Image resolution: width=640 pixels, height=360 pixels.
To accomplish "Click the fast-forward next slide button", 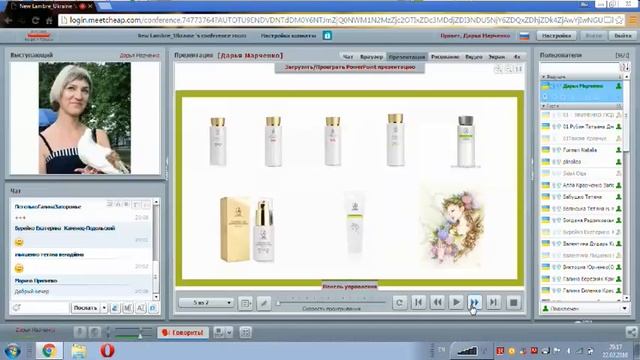I will tap(474, 302).
